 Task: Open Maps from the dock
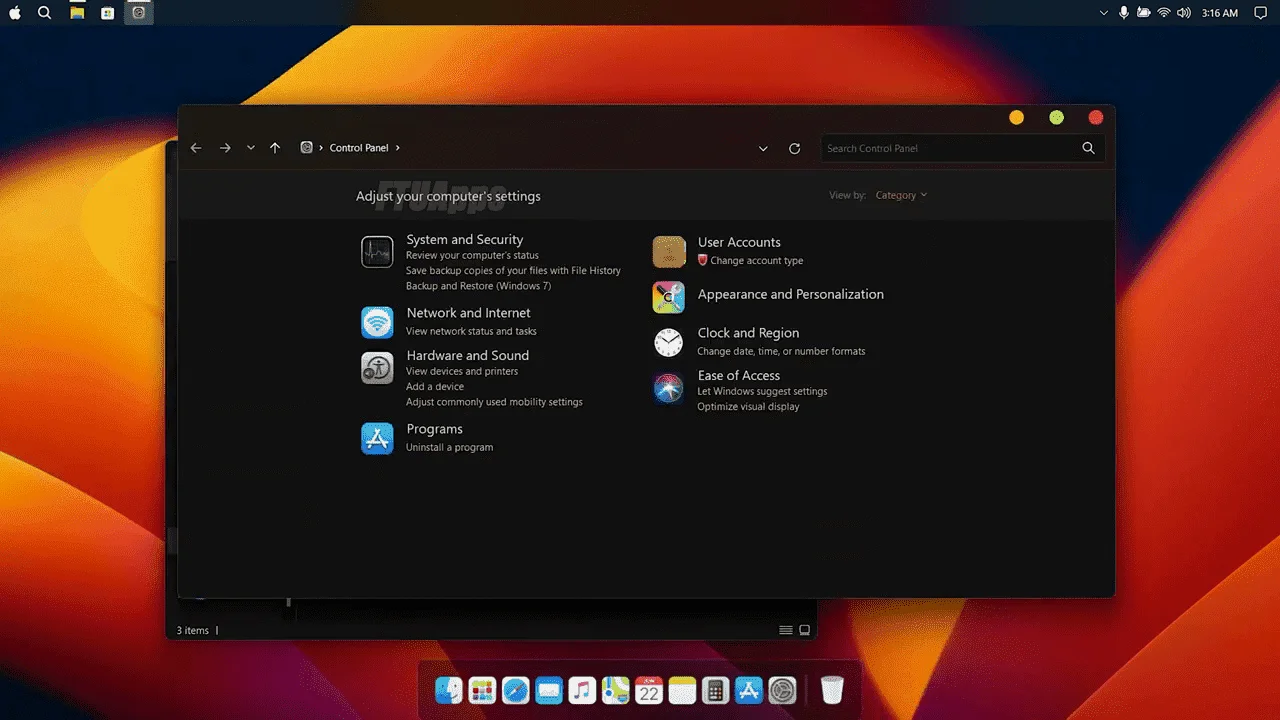click(x=615, y=690)
